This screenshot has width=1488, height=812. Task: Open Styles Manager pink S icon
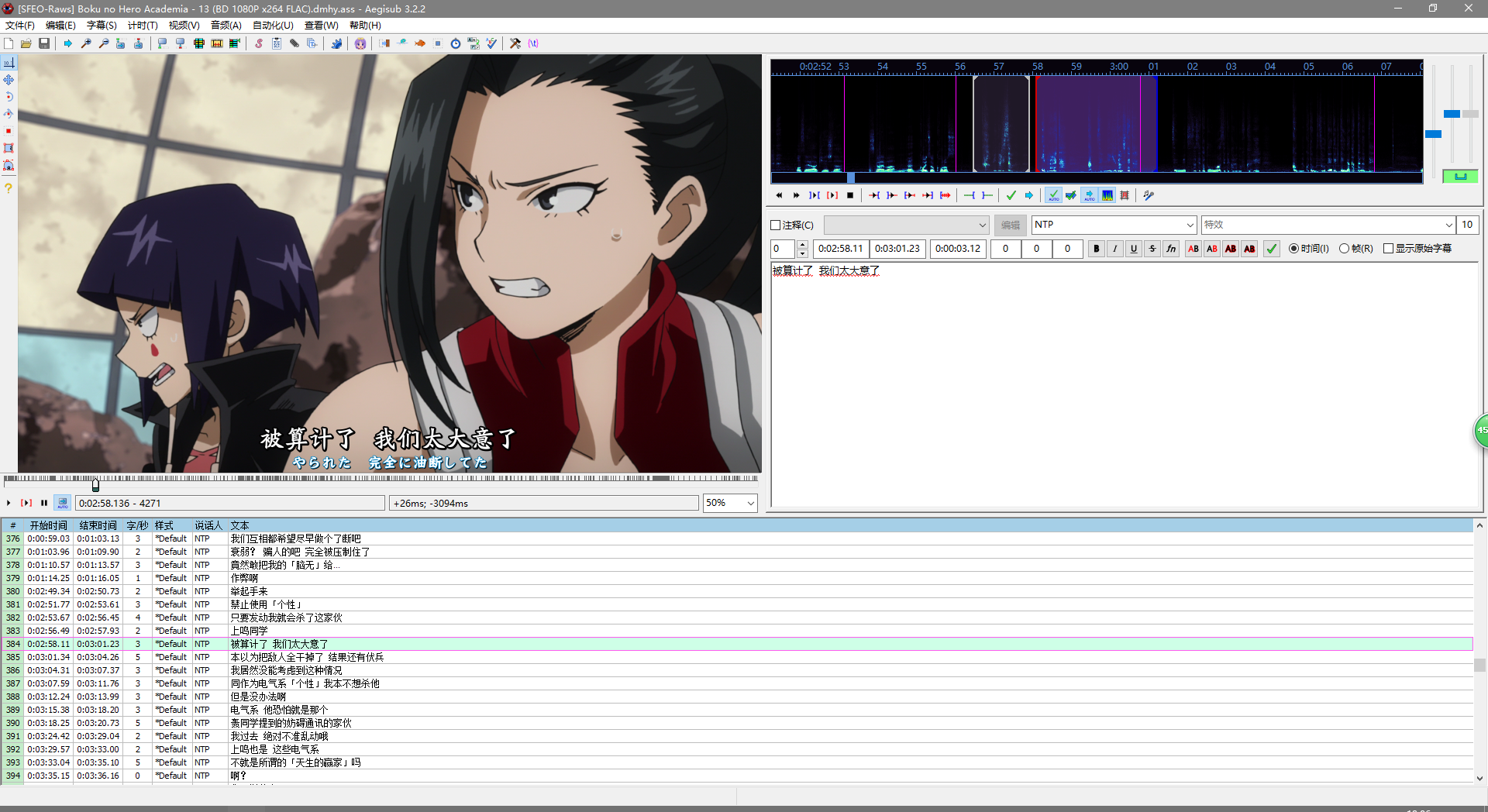pos(259,43)
